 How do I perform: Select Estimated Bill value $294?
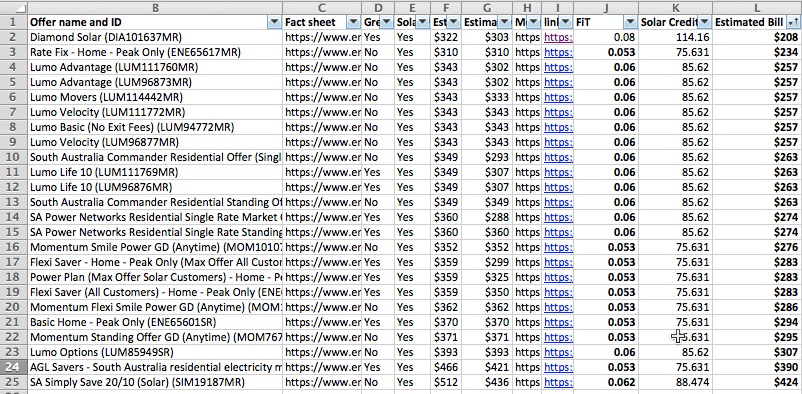[x=756, y=322]
